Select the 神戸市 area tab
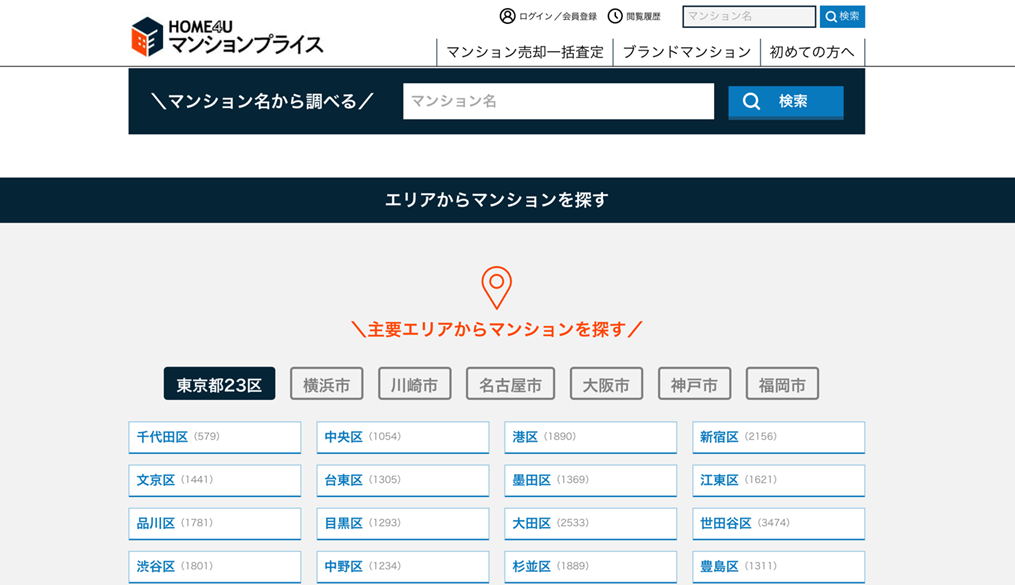 click(695, 384)
